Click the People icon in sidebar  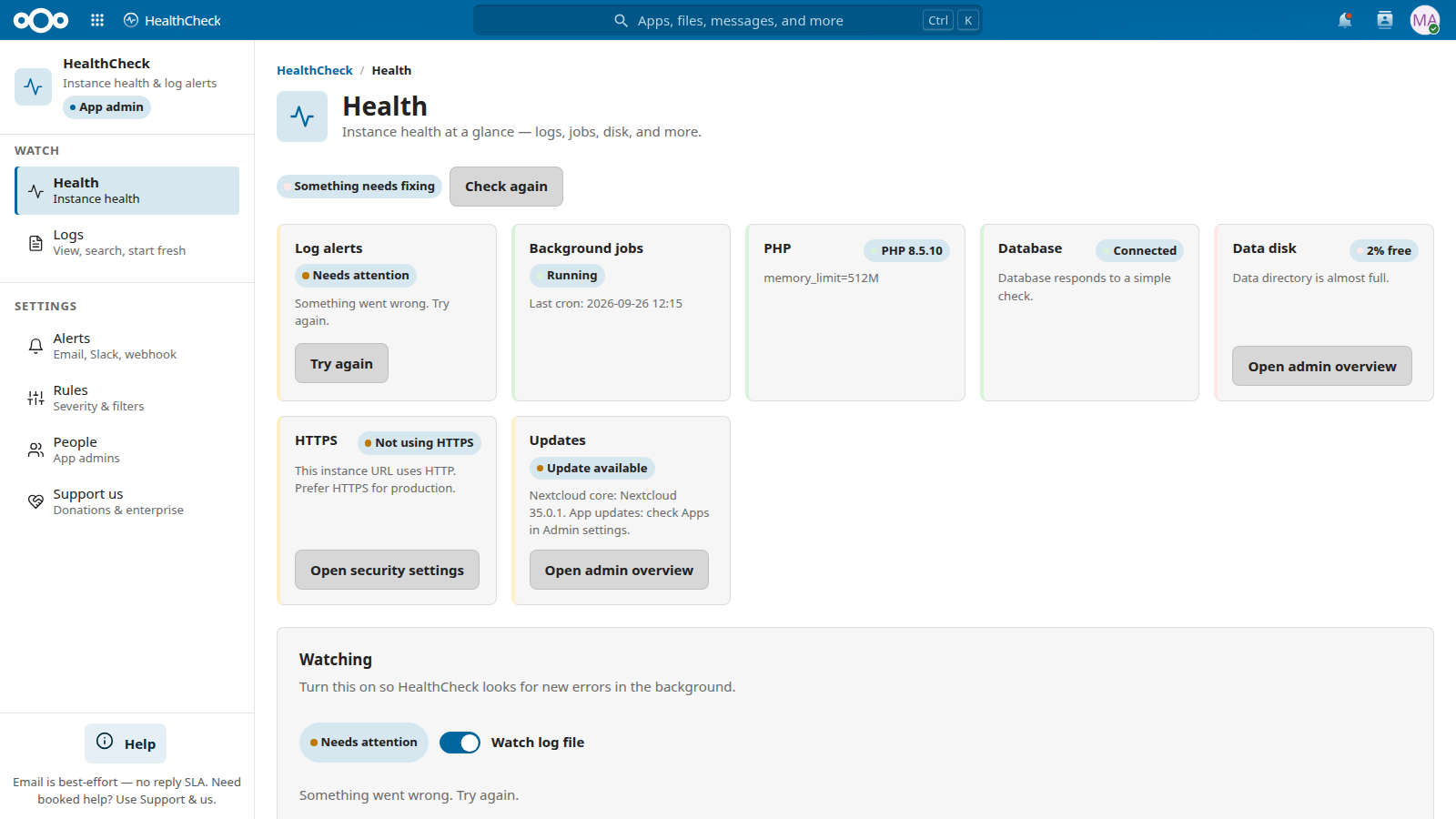pyautogui.click(x=35, y=450)
